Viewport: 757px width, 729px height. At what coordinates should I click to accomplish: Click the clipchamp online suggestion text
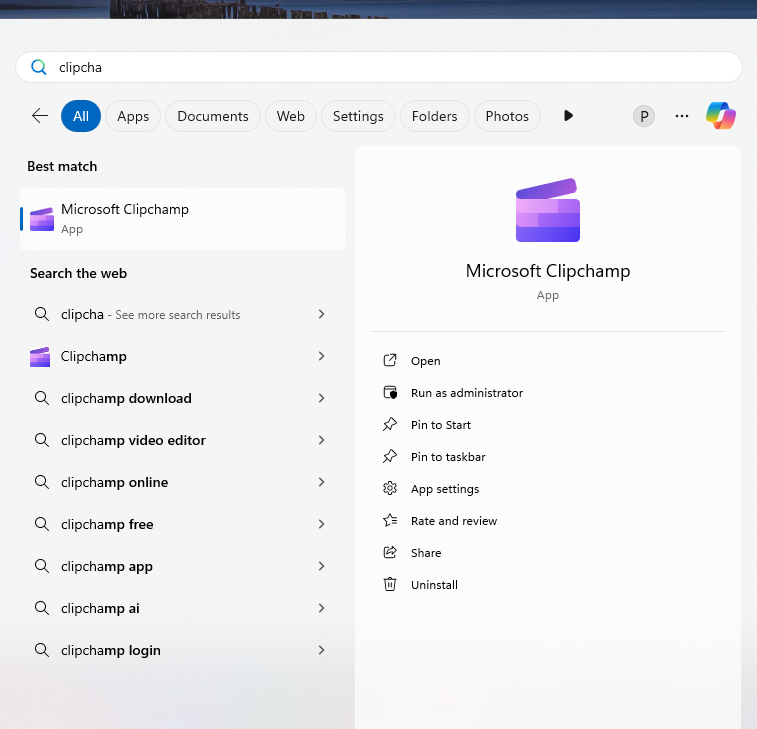click(114, 482)
